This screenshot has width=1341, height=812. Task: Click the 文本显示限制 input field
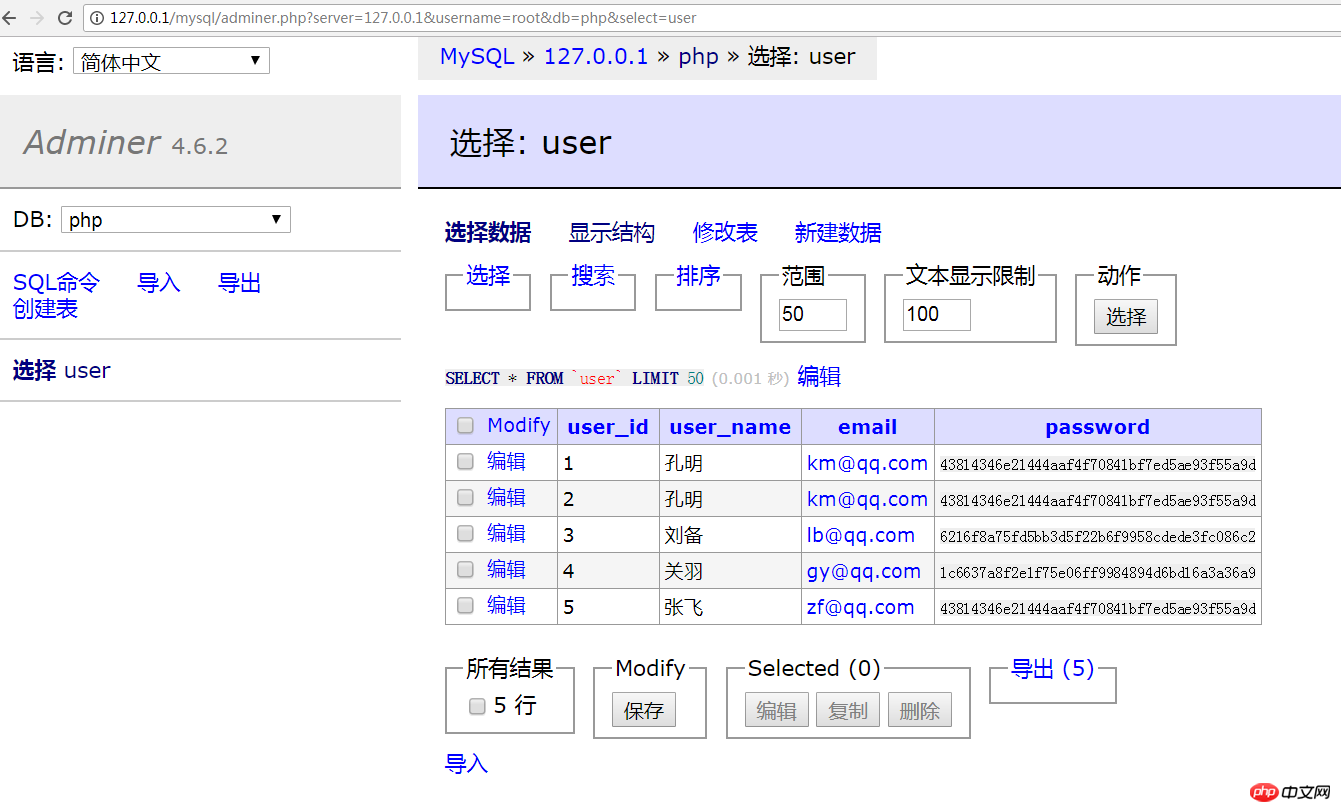936,314
